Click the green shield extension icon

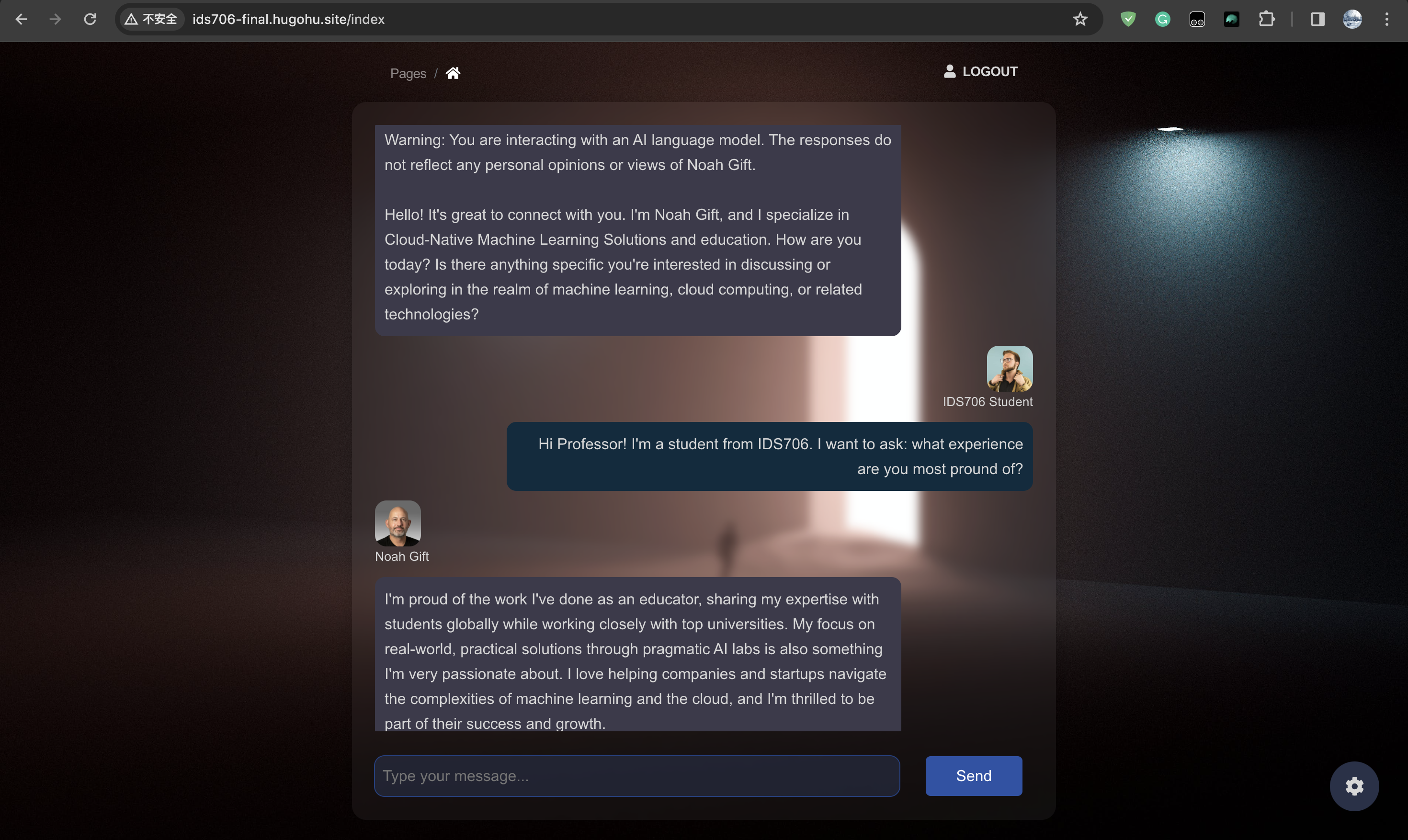coord(1128,19)
